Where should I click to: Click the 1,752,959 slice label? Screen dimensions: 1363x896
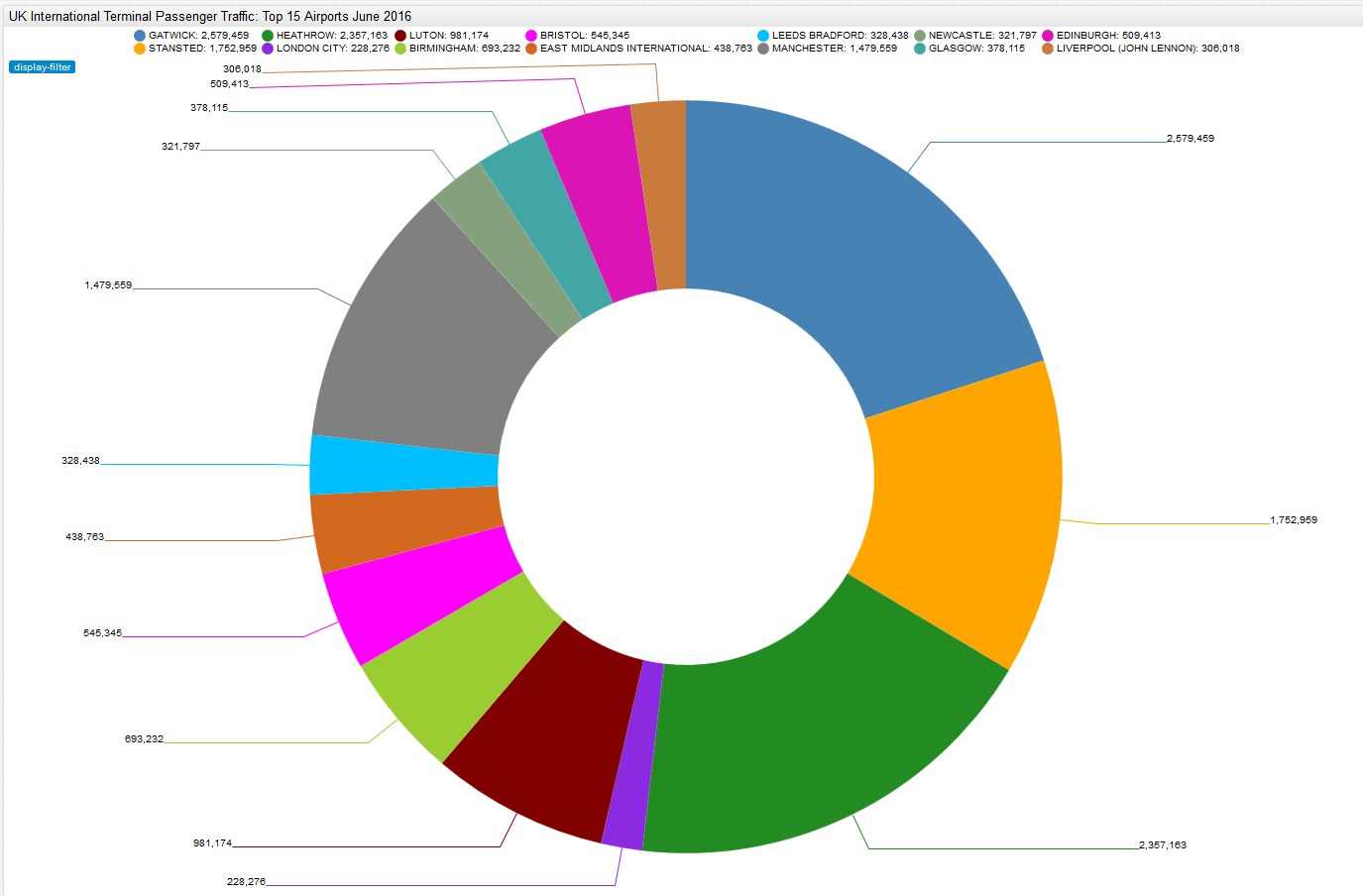[x=1294, y=520]
